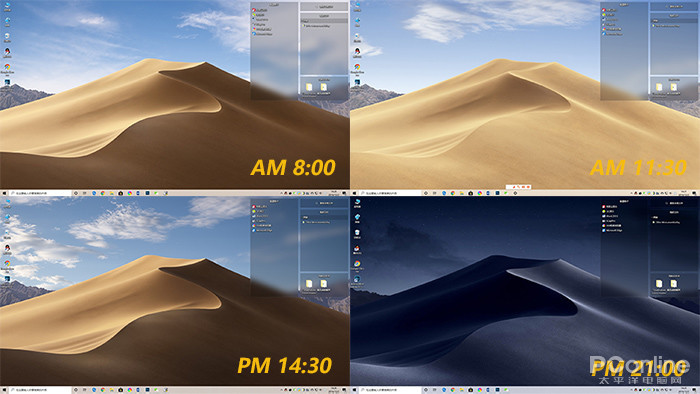Click the color wheel icon in AM 8:00 taskbar
This screenshot has height=394, width=700.
click(x=129, y=193)
